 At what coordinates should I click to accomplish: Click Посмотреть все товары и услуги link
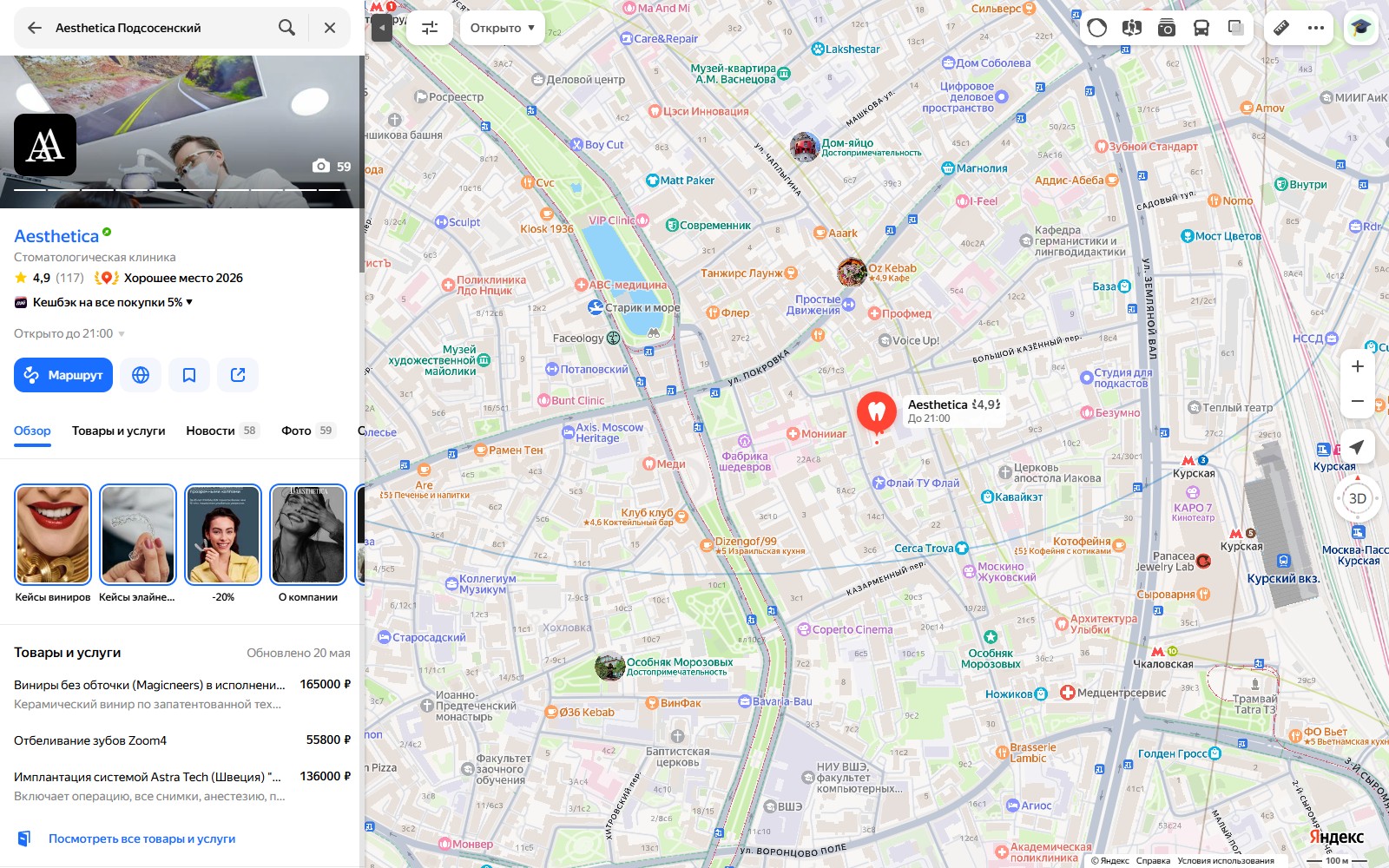pos(142,838)
